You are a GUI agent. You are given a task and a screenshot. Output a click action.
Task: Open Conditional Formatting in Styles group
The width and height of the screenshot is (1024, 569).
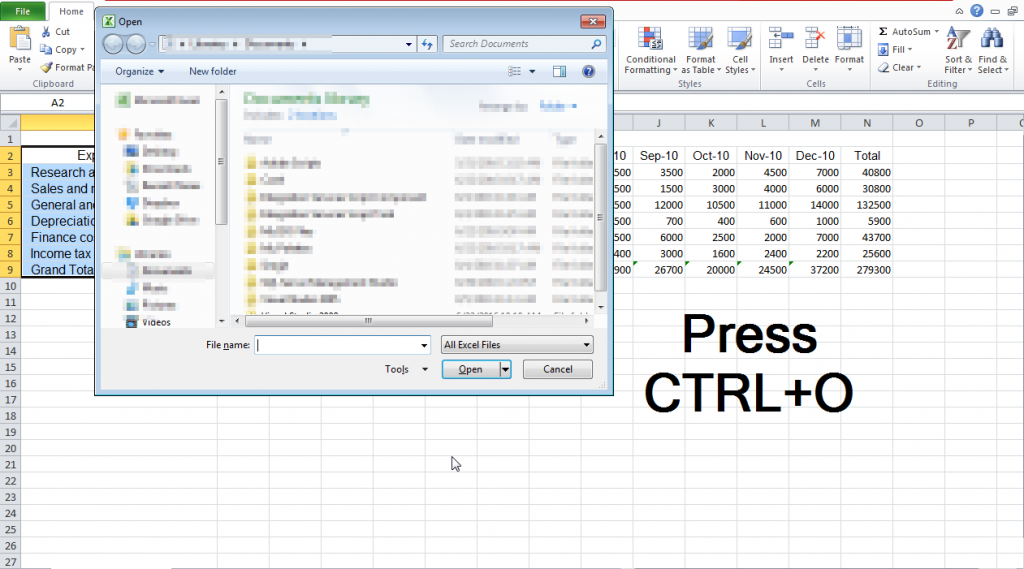coord(650,51)
